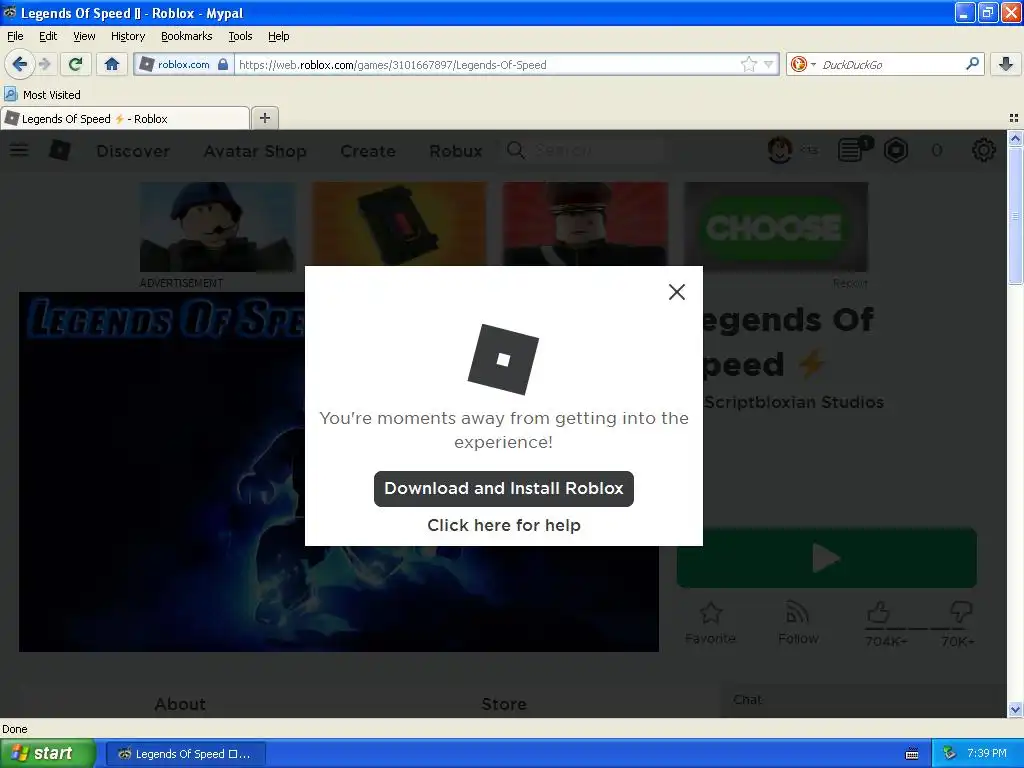This screenshot has height=768, width=1024.
Task: Open the Downloads arrow button
Action: 1006,64
